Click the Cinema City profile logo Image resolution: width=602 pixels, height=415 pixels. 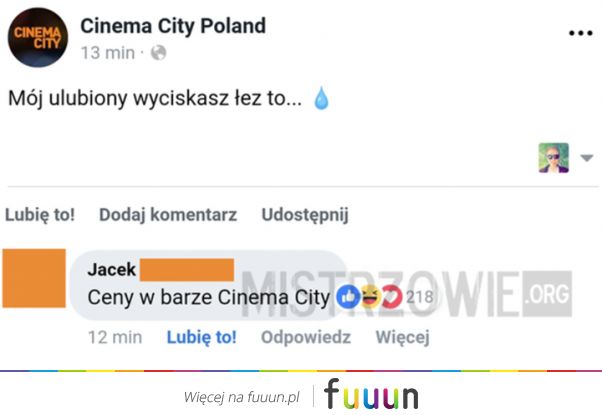38,38
